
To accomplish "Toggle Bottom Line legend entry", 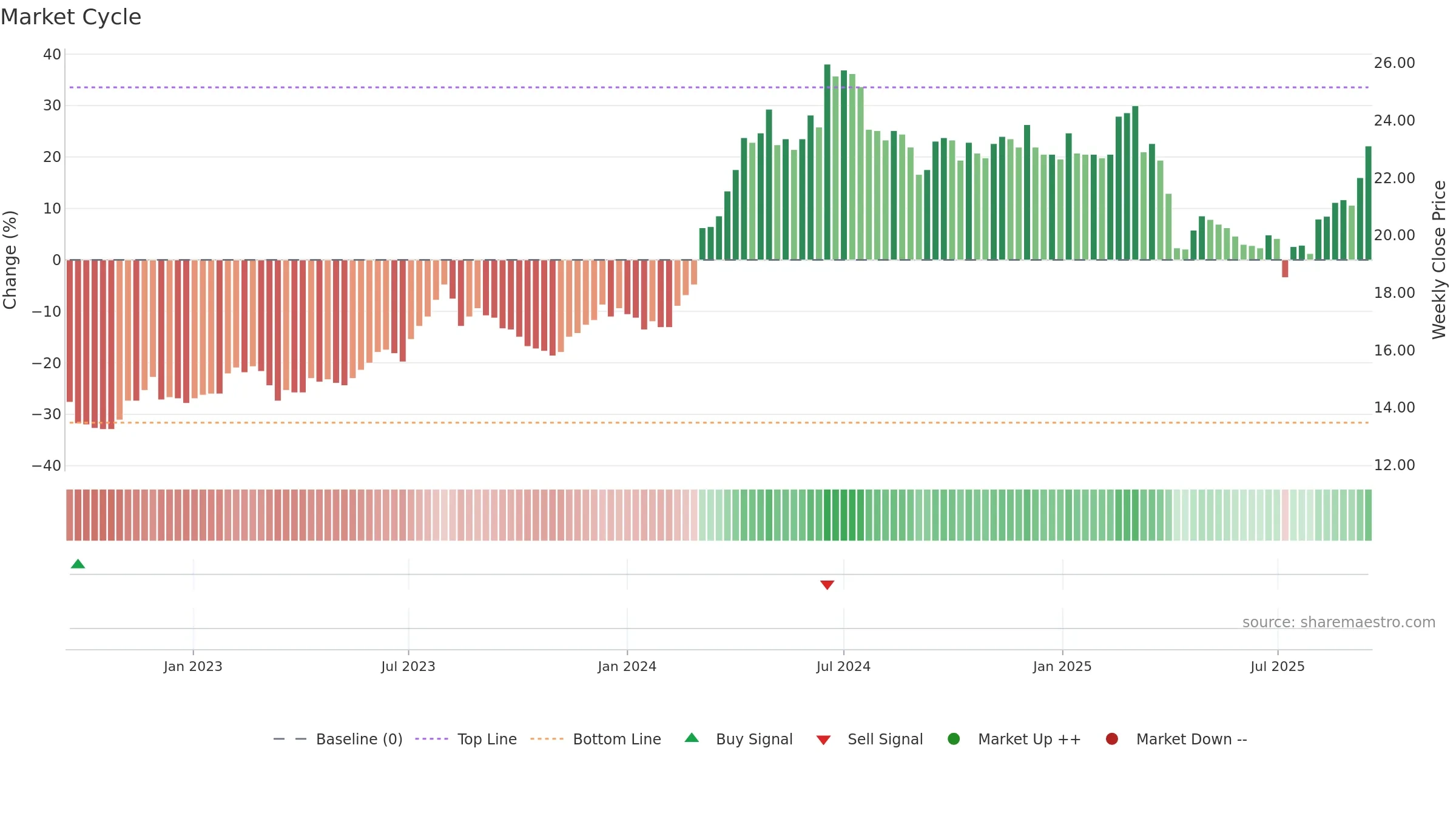I will click(596, 739).
